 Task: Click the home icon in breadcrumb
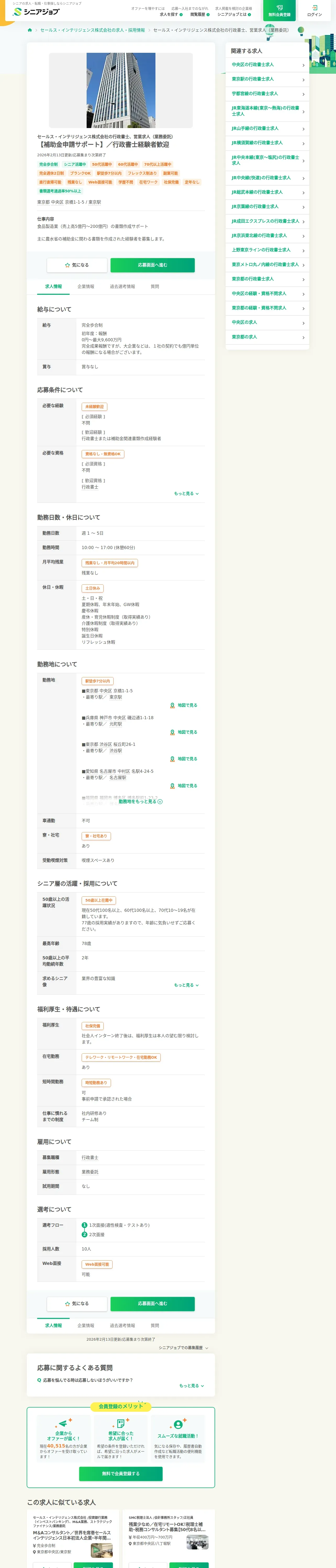[x=30, y=30]
